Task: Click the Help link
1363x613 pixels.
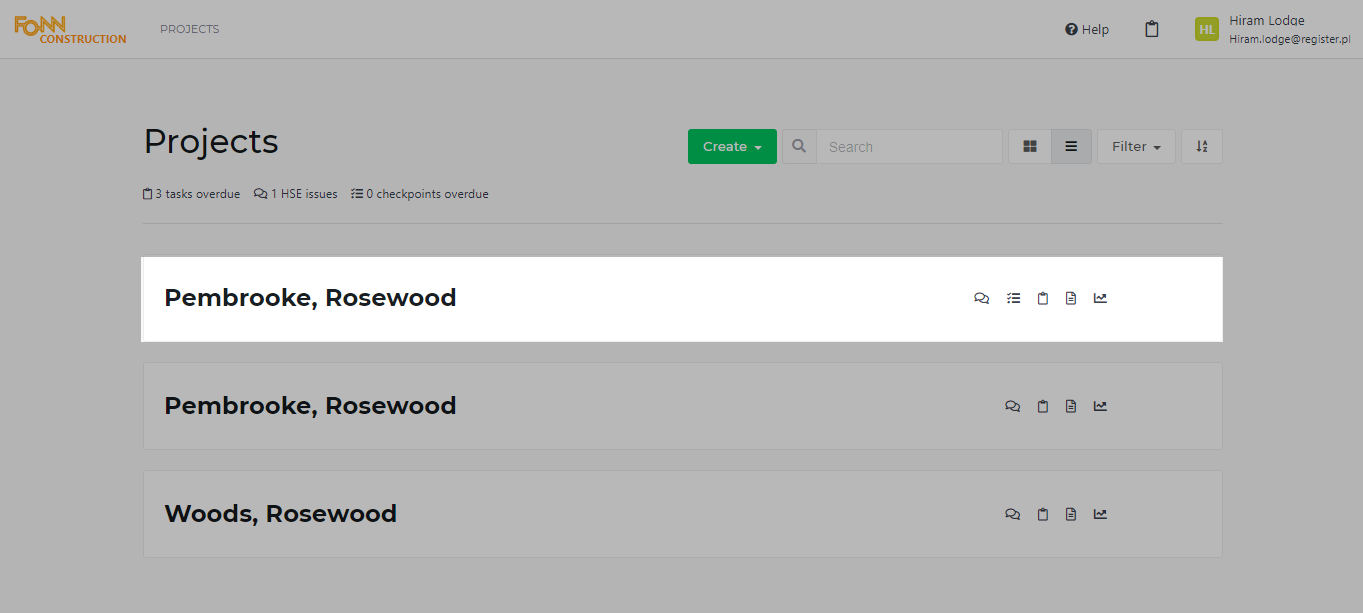Action: [1087, 29]
